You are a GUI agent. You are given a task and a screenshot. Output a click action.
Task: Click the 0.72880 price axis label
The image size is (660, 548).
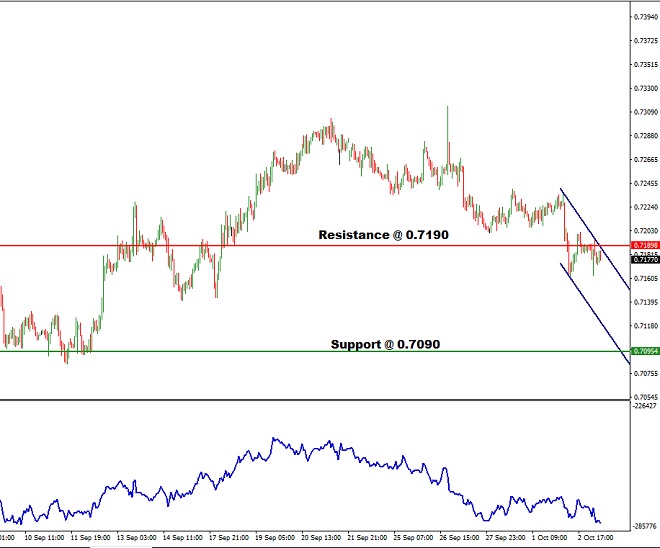coord(646,136)
